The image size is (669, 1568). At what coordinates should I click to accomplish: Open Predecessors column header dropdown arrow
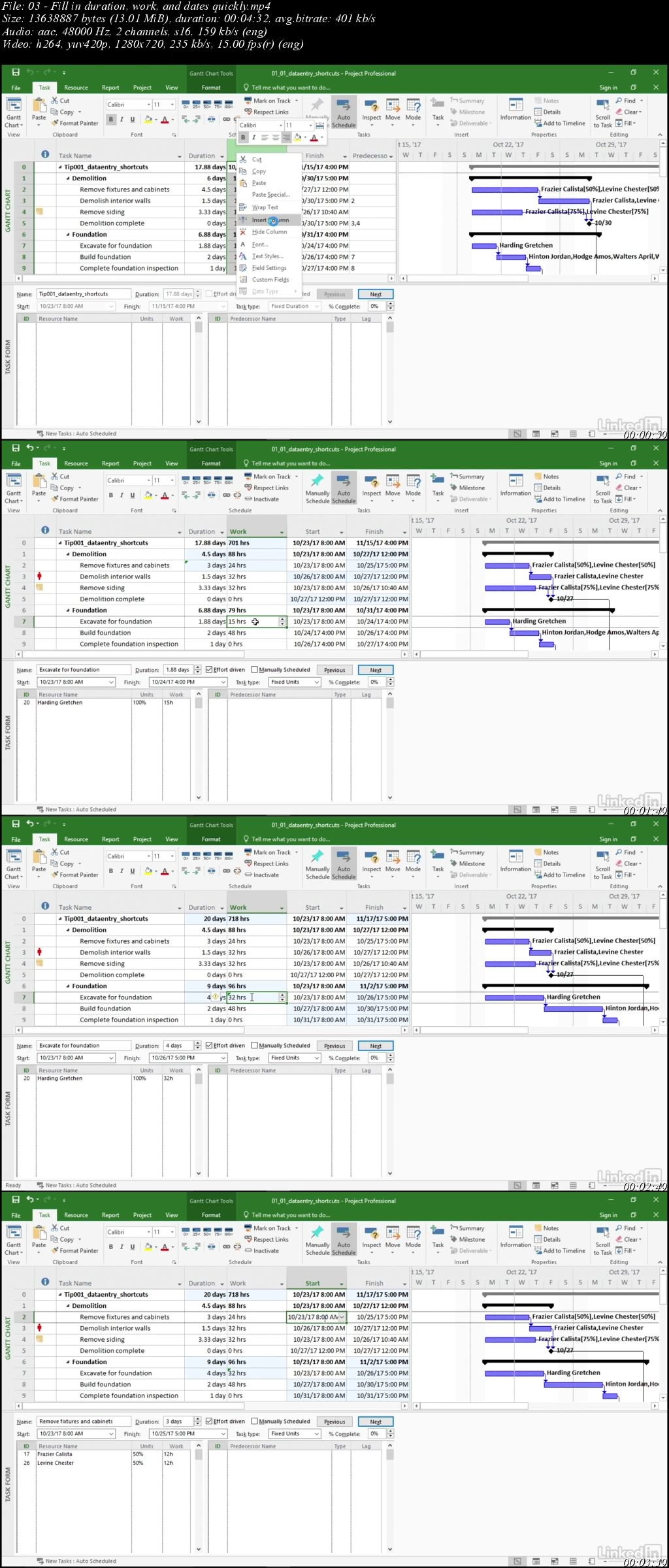(x=391, y=156)
